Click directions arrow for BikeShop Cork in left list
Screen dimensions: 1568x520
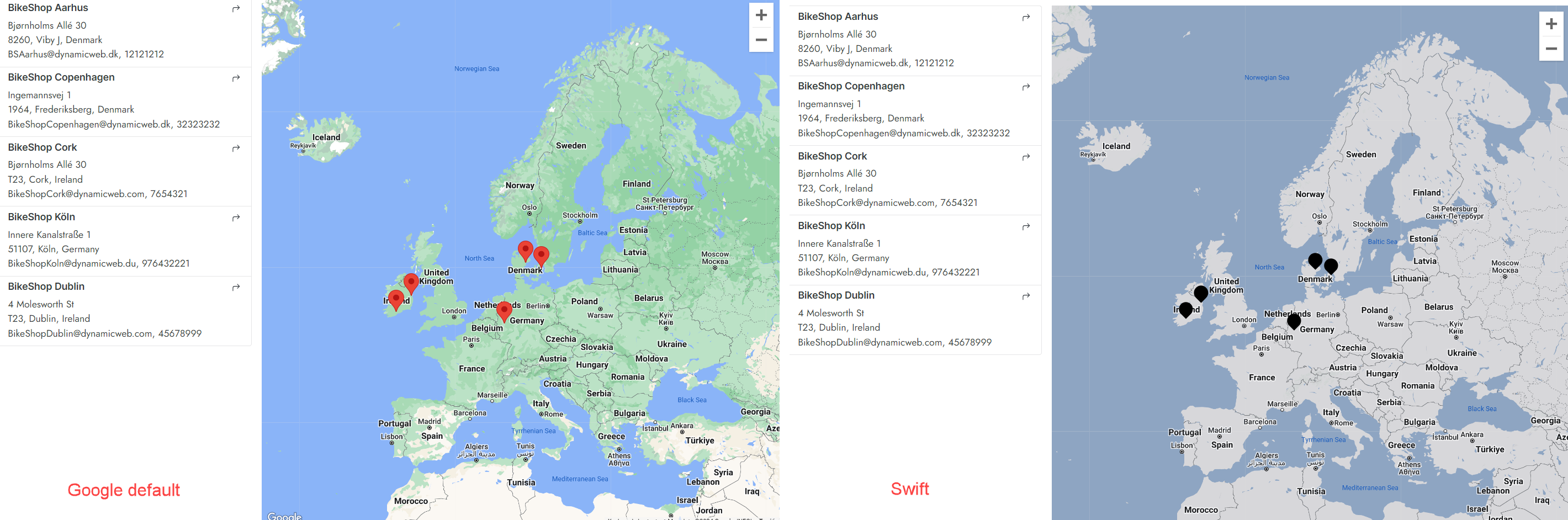click(x=236, y=148)
